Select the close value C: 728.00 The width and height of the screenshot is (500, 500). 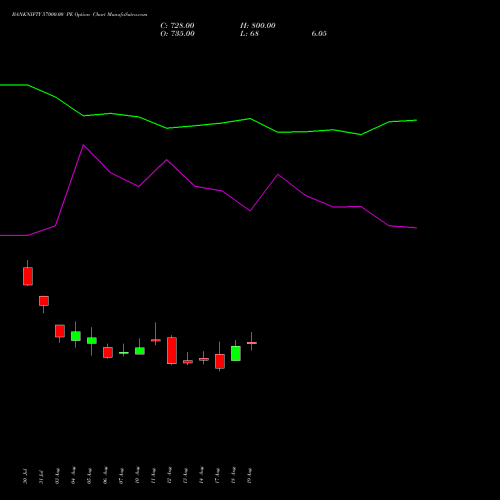pos(177,26)
